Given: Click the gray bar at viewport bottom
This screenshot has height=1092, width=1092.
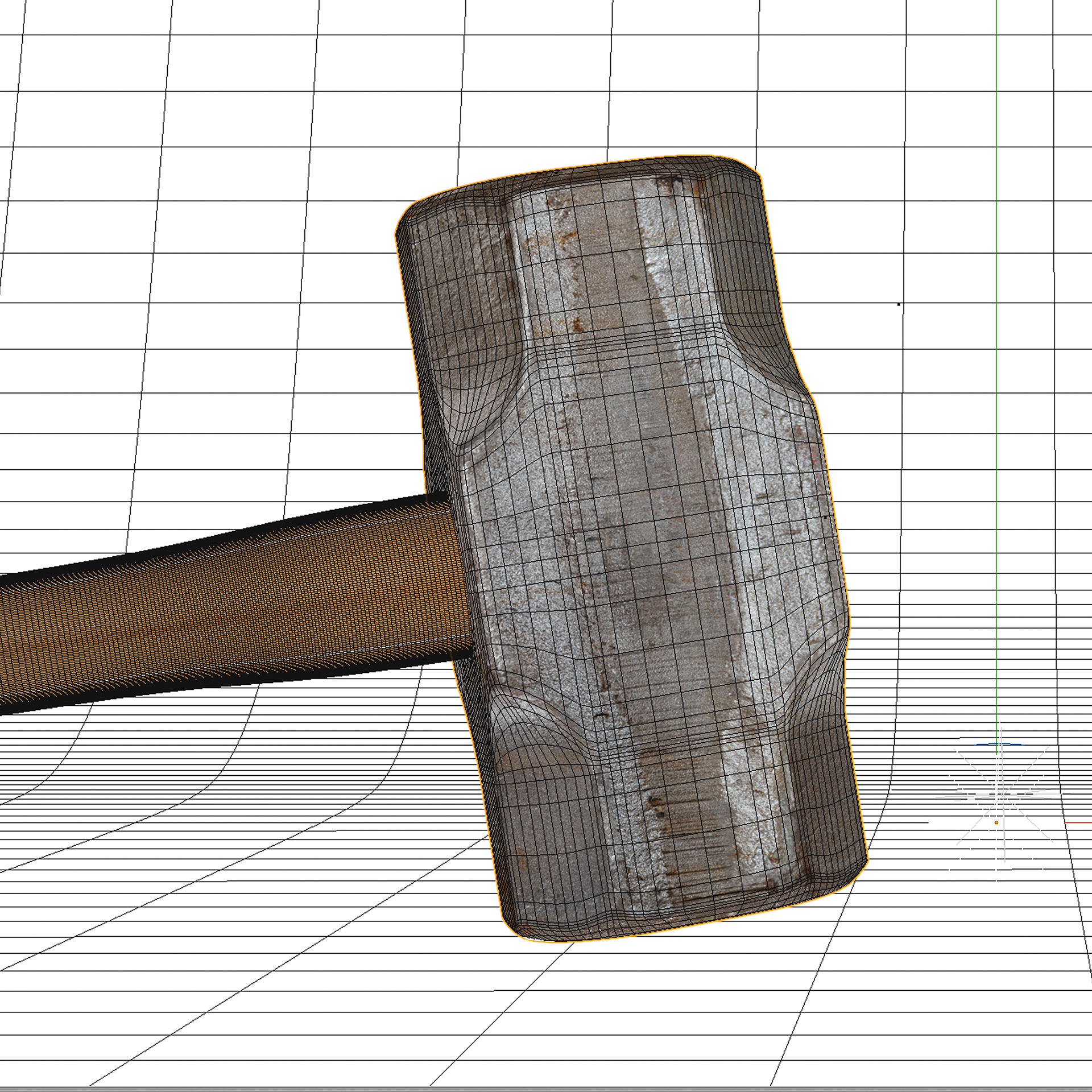Looking at the screenshot, I should [546, 1089].
